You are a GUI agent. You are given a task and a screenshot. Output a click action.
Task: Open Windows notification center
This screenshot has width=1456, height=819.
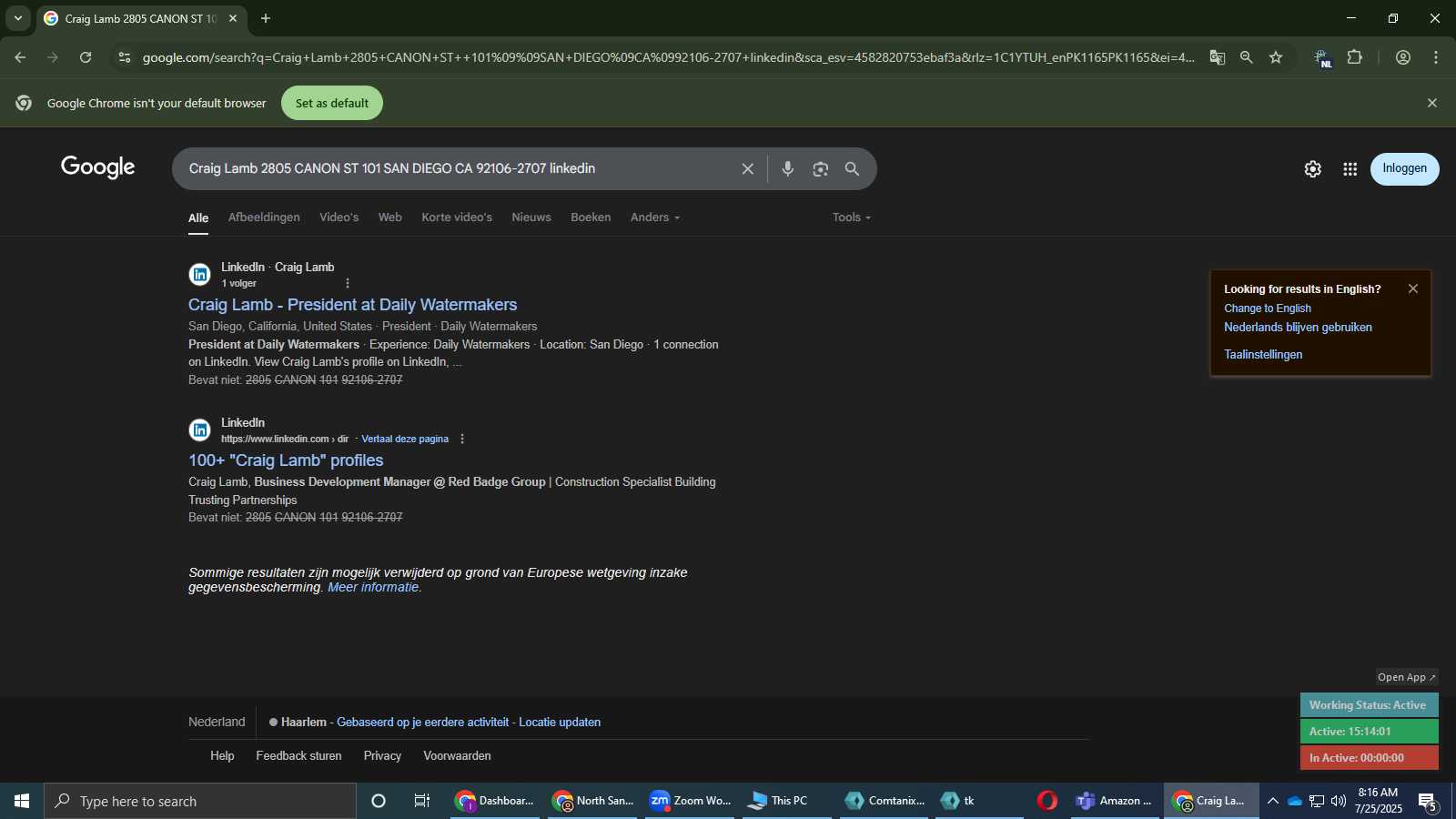point(1428,802)
